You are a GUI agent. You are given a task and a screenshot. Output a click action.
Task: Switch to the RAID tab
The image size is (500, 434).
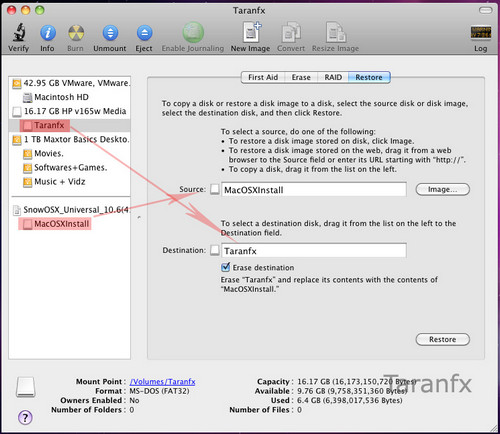click(333, 77)
